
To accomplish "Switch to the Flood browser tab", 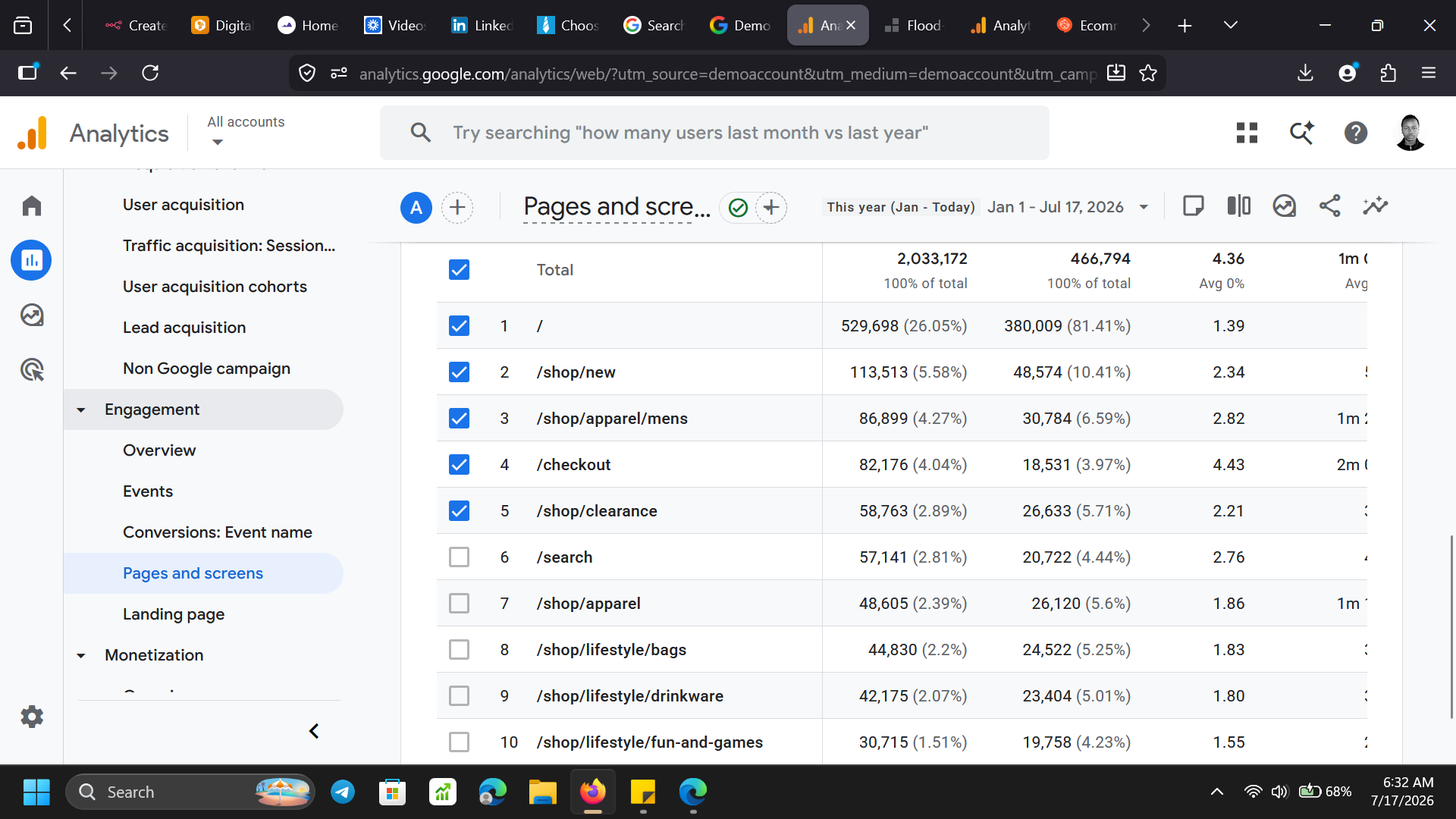I will pyautogui.click(x=915, y=25).
